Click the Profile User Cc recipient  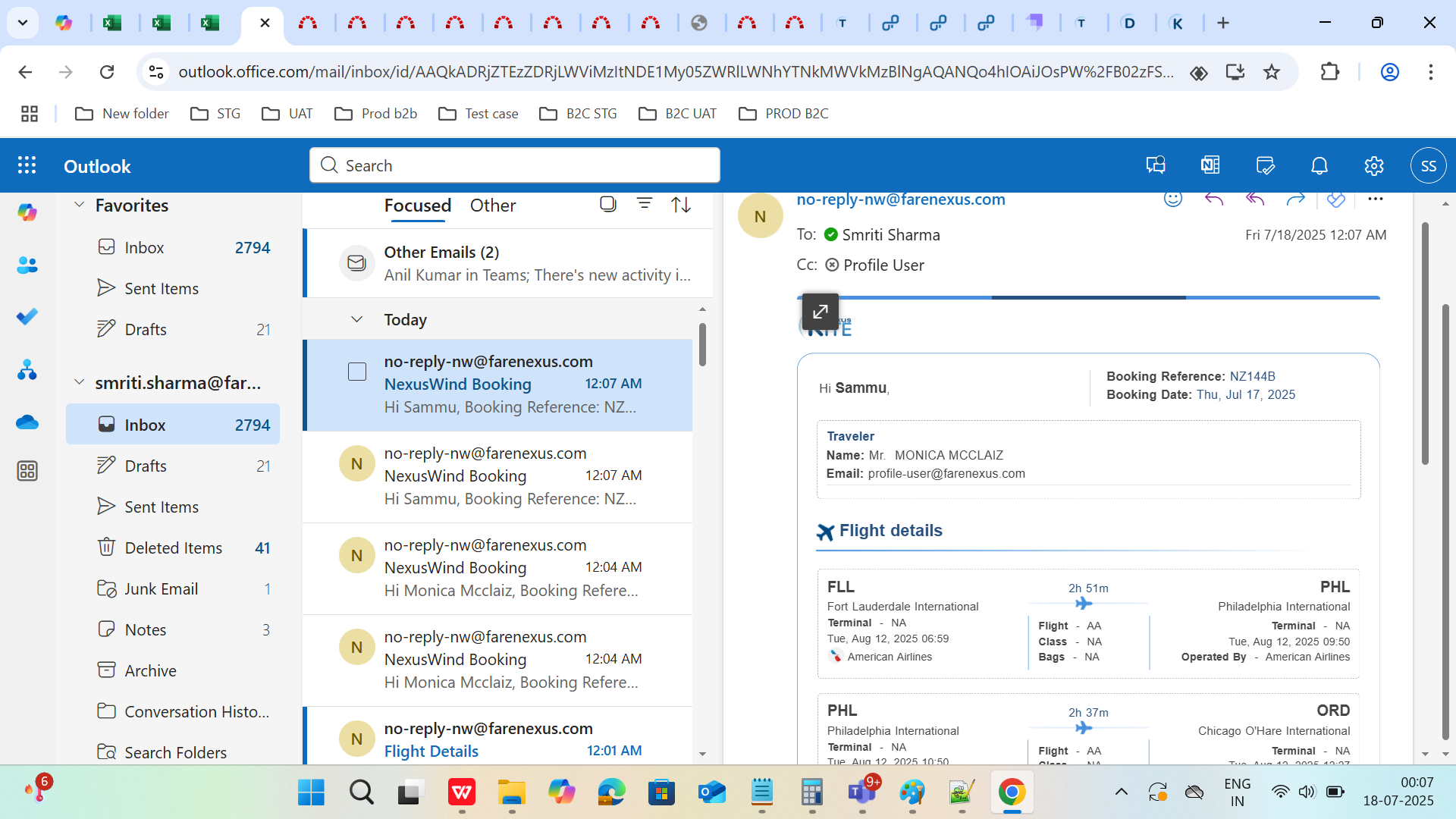click(883, 265)
